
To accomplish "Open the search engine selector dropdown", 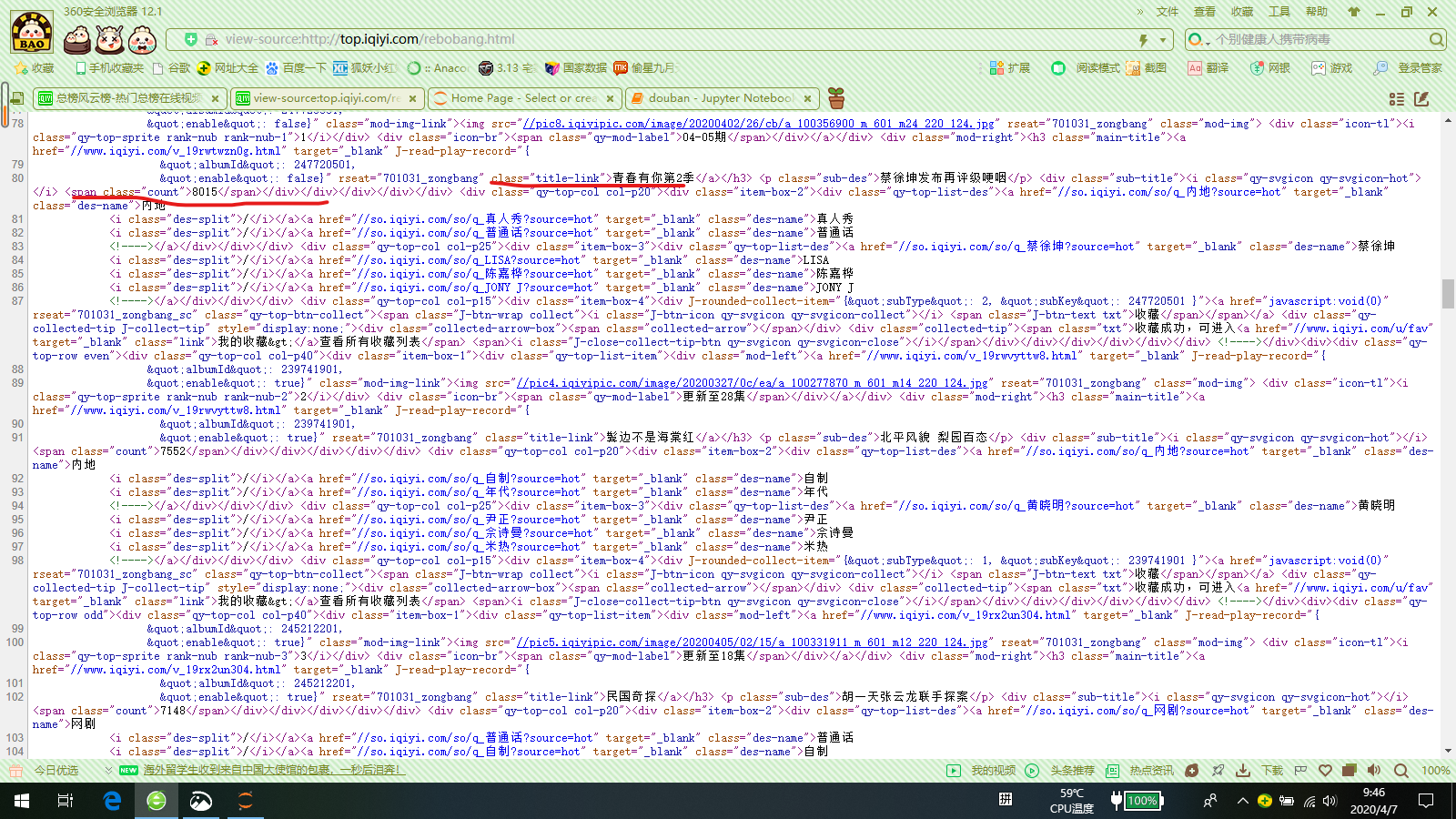I will click(x=1199, y=40).
